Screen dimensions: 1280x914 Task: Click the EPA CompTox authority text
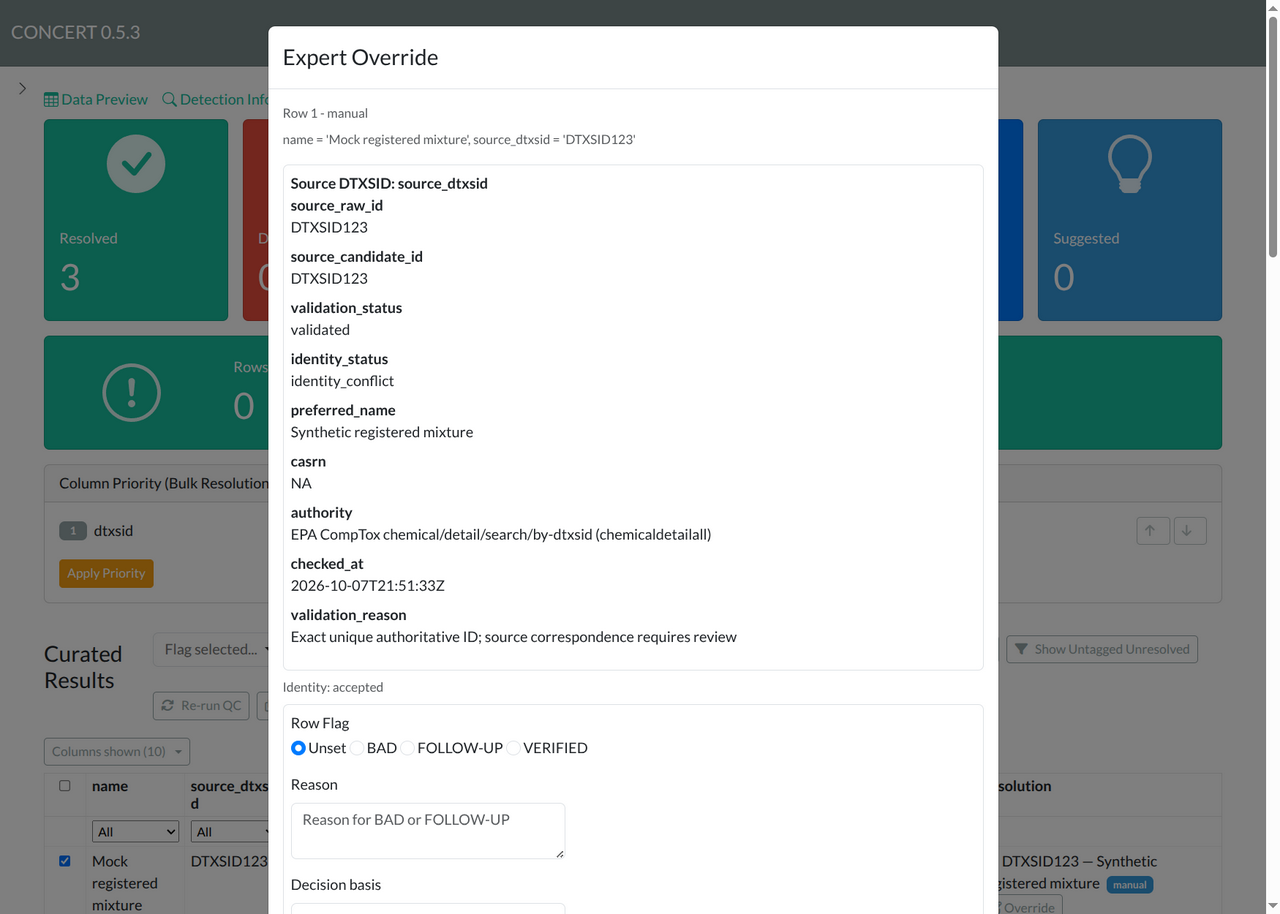click(x=501, y=534)
